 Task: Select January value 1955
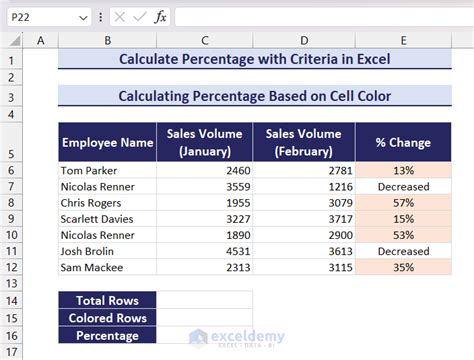205,203
